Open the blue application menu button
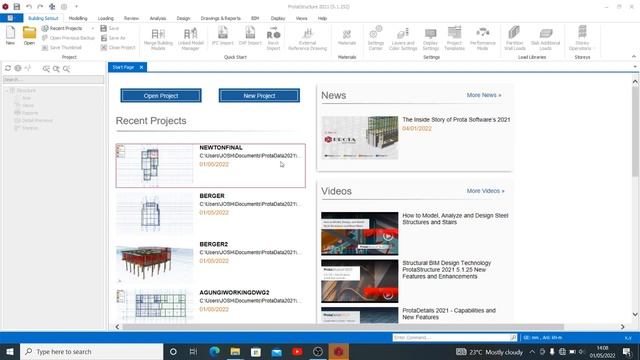The width and height of the screenshot is (640, 360). click(11, 18)
